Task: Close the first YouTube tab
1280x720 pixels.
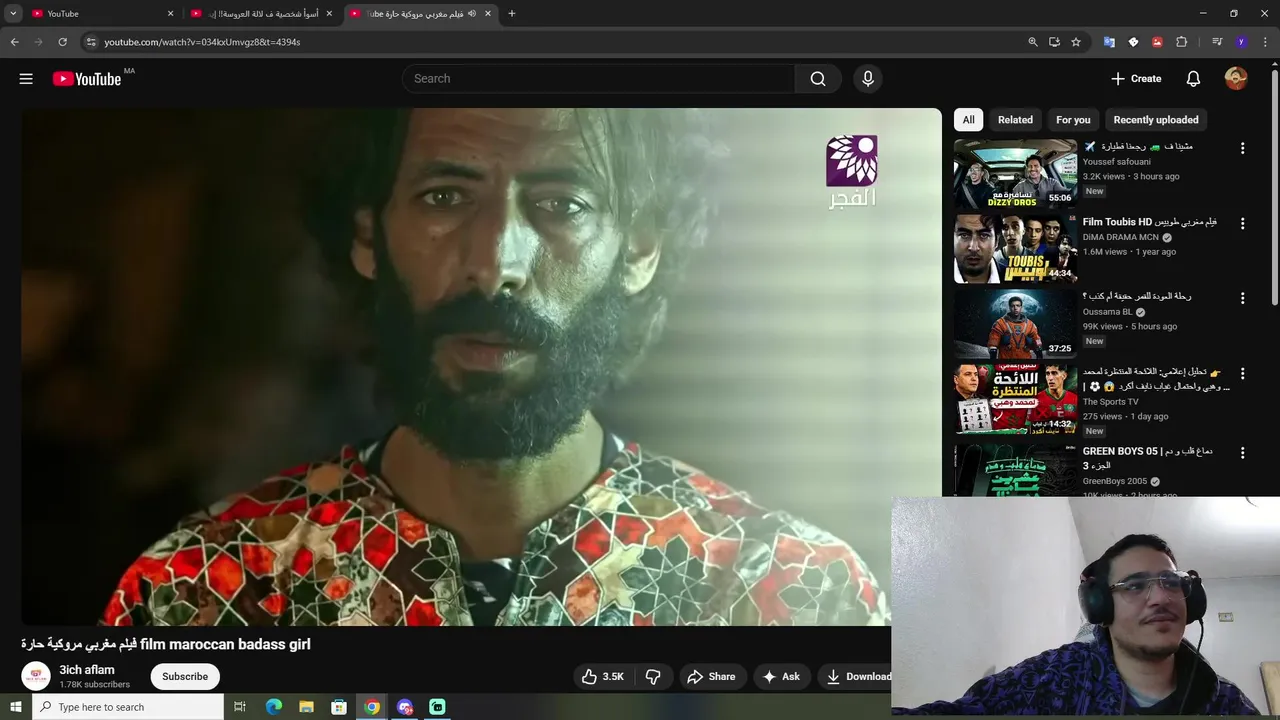Action: point(170,14)
